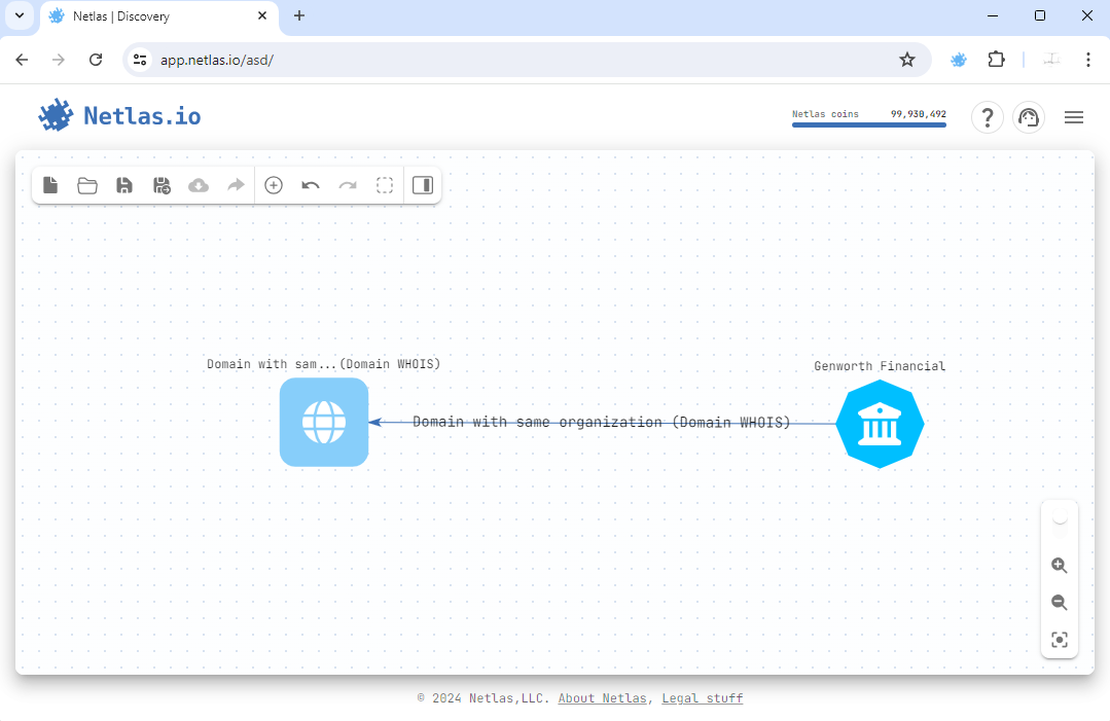This screenshot has height=721, width=1110.
Task: Activate the rectangular selection tool
Action: pyautogui.click(x=384, y=185)
